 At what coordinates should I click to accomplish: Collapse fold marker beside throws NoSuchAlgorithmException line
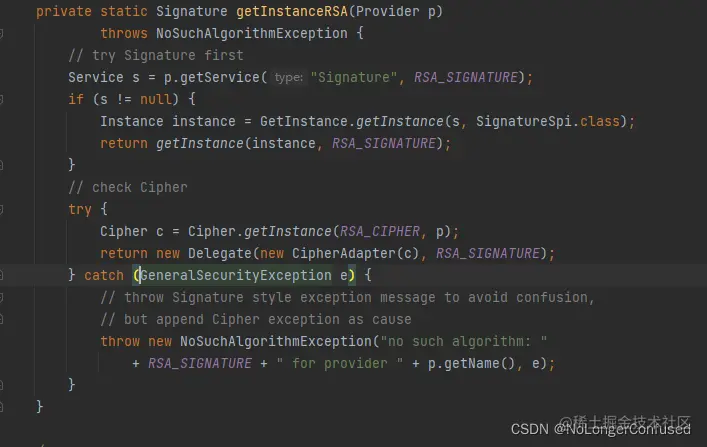pyautogui.click(x=1, y=33)
